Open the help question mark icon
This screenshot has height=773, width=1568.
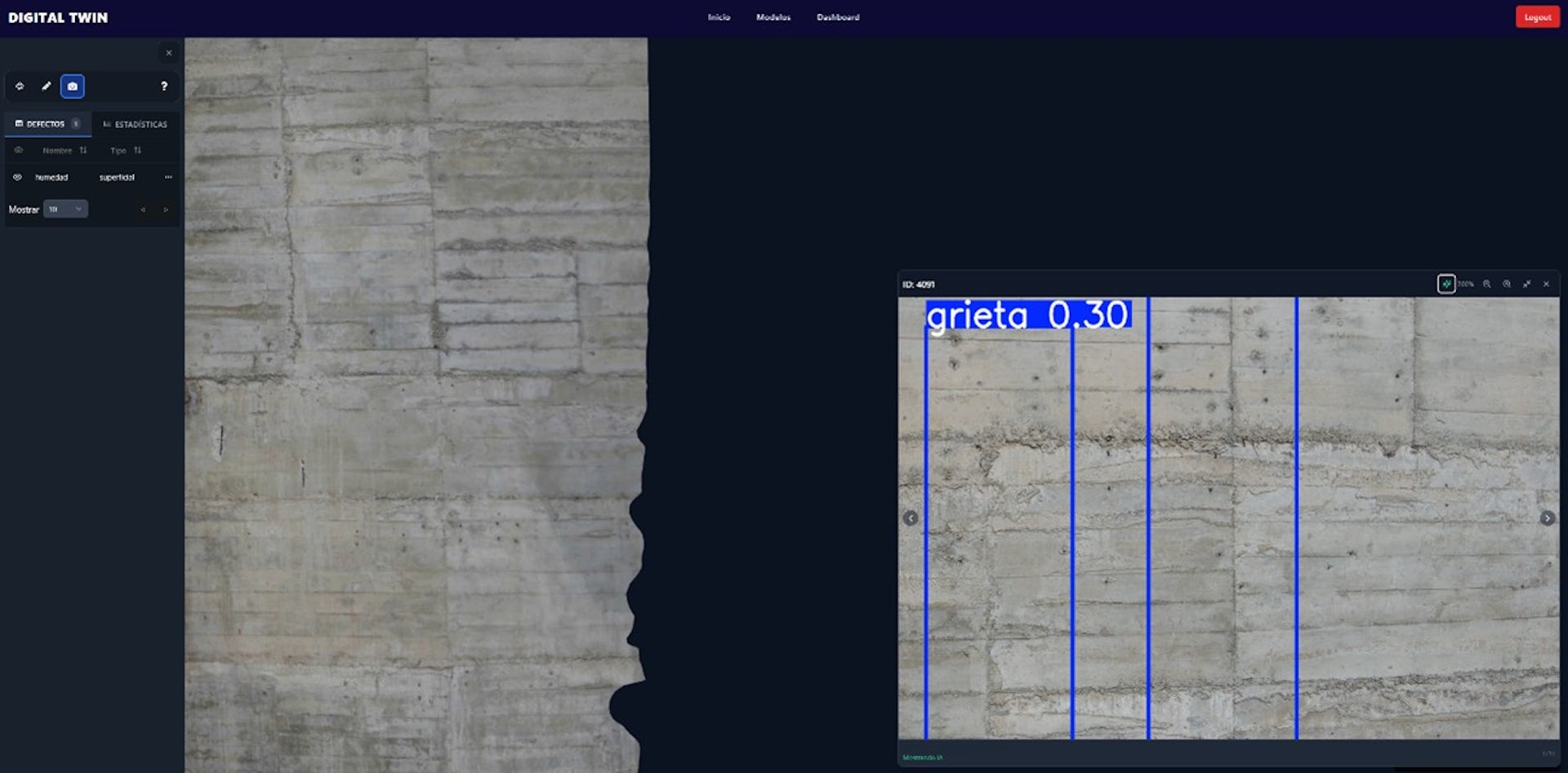164,87
